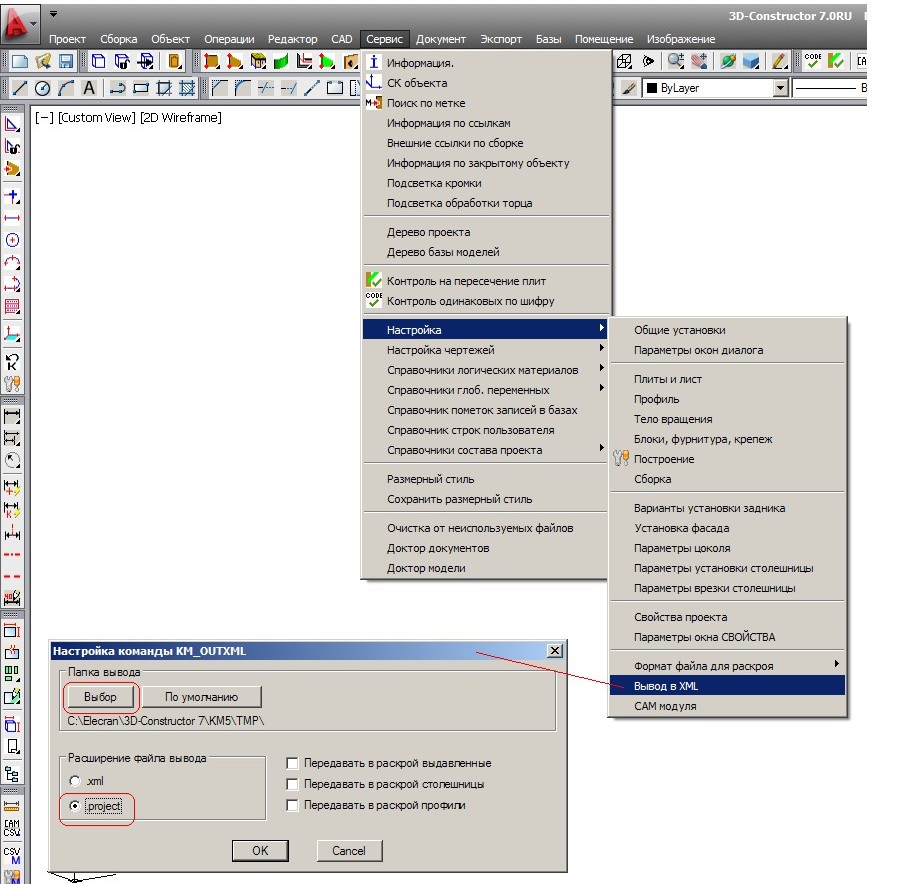Expand 'Формат файла для раскроя' submenu

pyautogui.click(x=703, y=665)
